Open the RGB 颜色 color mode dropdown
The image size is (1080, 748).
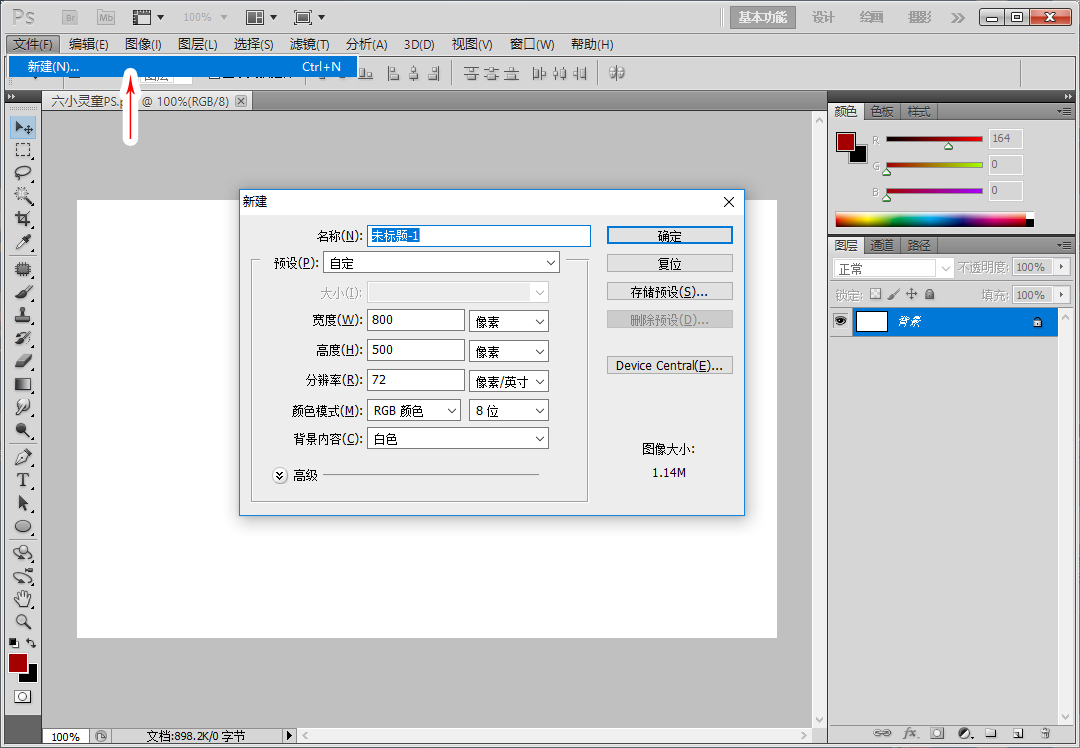tap(414, 411)
